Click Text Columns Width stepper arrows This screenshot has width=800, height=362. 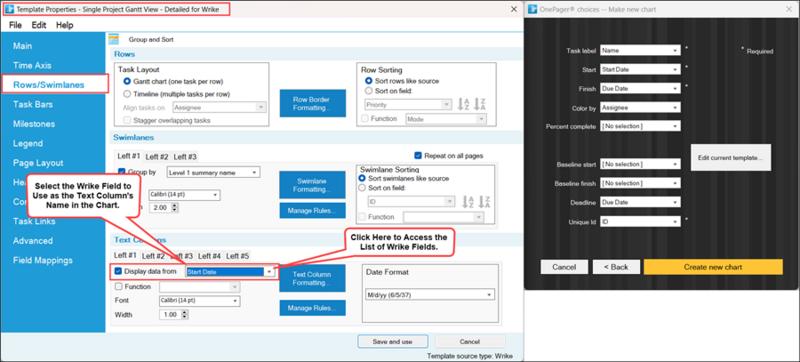(185, 315)
